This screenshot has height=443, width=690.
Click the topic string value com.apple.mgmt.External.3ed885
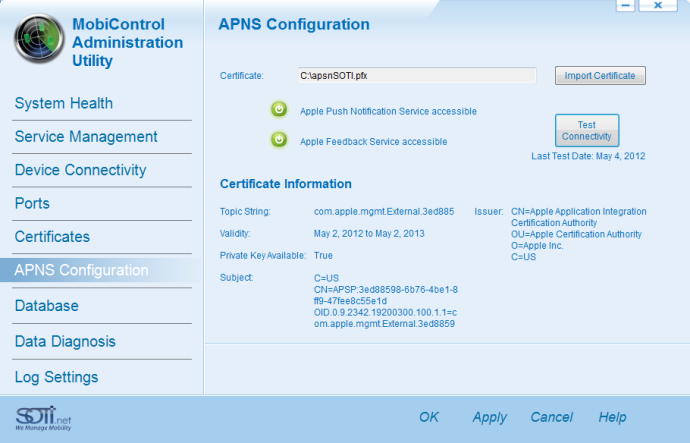(x=384, y=212)
